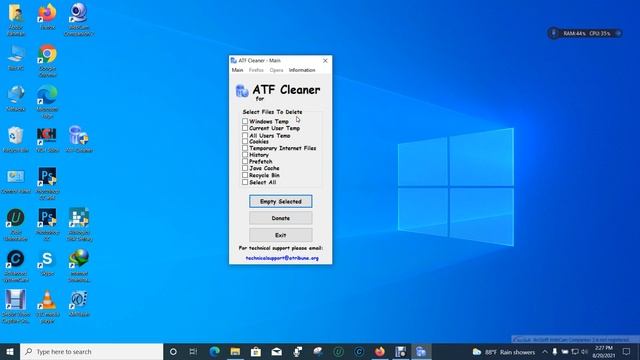The width and height of the screenshot is (640, 360).
Task: Select the Firefox desktop shortcut
Action: point(47,18)
